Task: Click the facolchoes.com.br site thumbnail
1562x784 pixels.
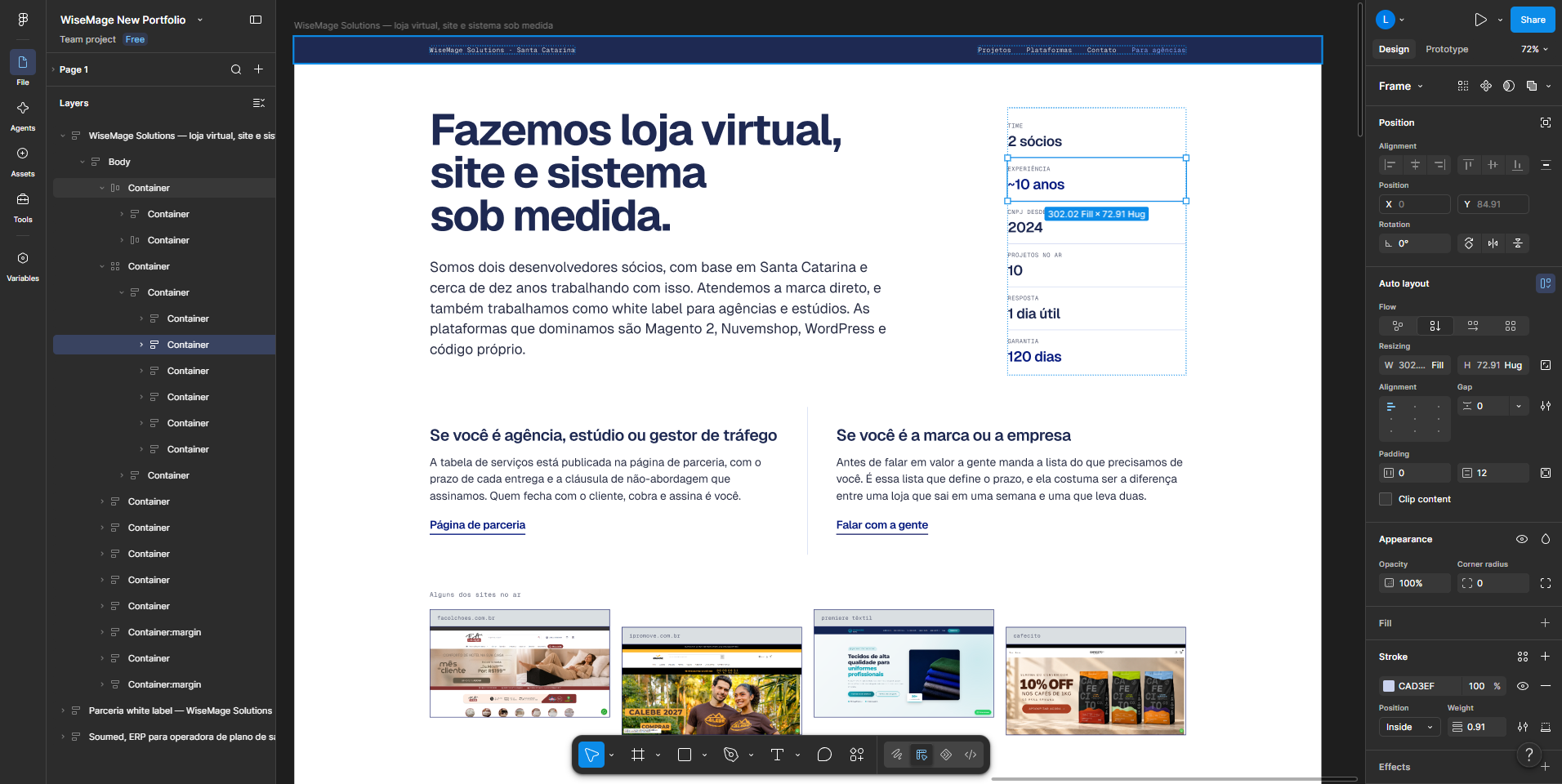Action: [520, 663]
